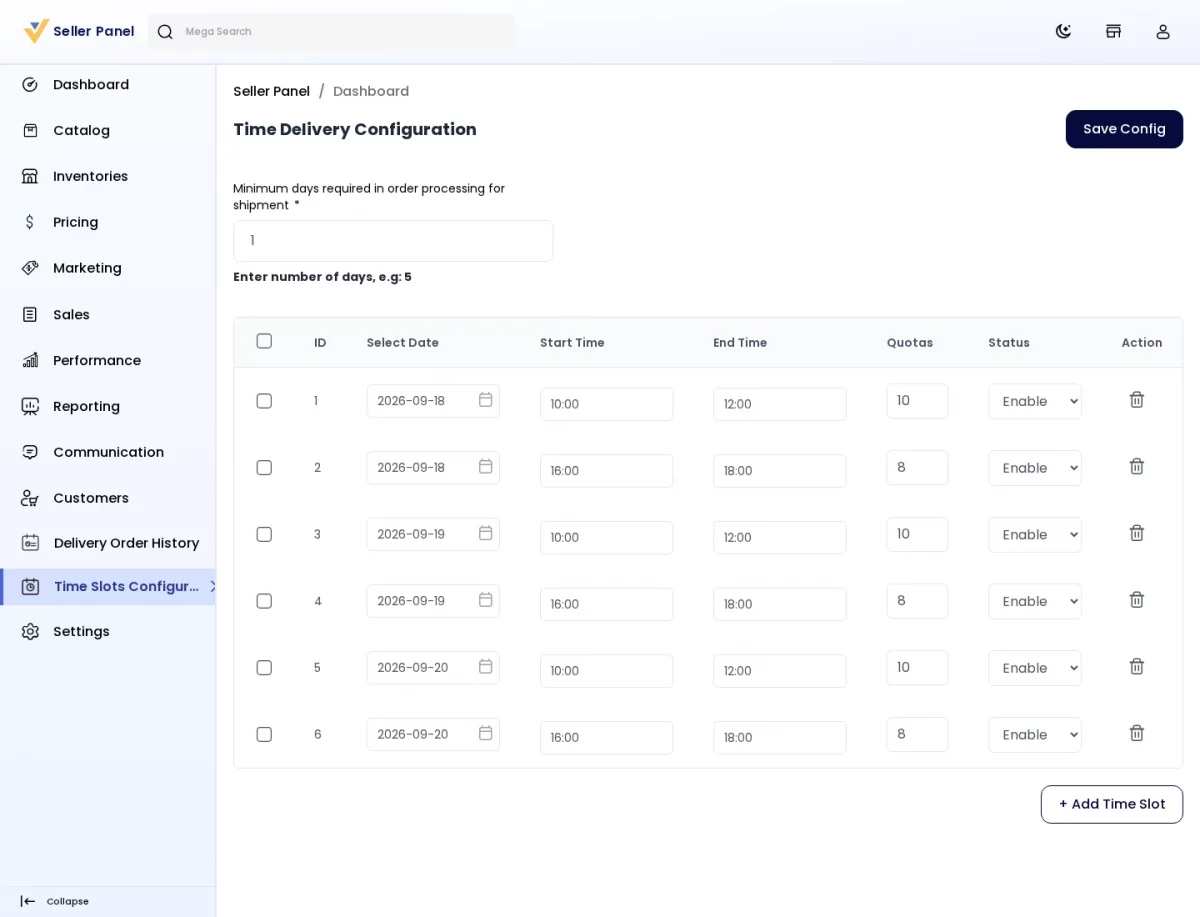
Task: Open Status dropdown for slot ID 2
Action: [x=1035, y=468]
